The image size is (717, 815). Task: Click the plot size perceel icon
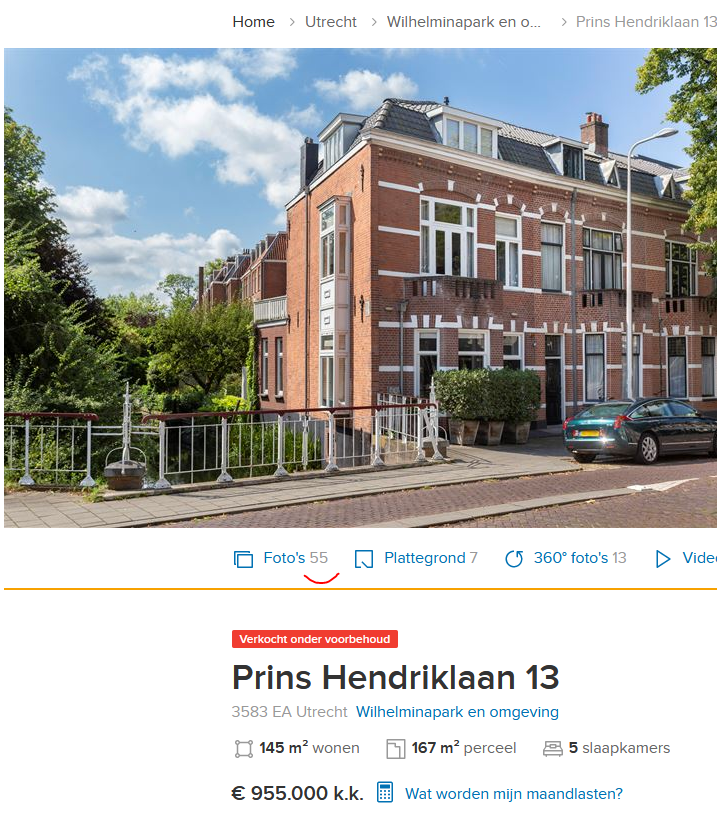[396, 749]
